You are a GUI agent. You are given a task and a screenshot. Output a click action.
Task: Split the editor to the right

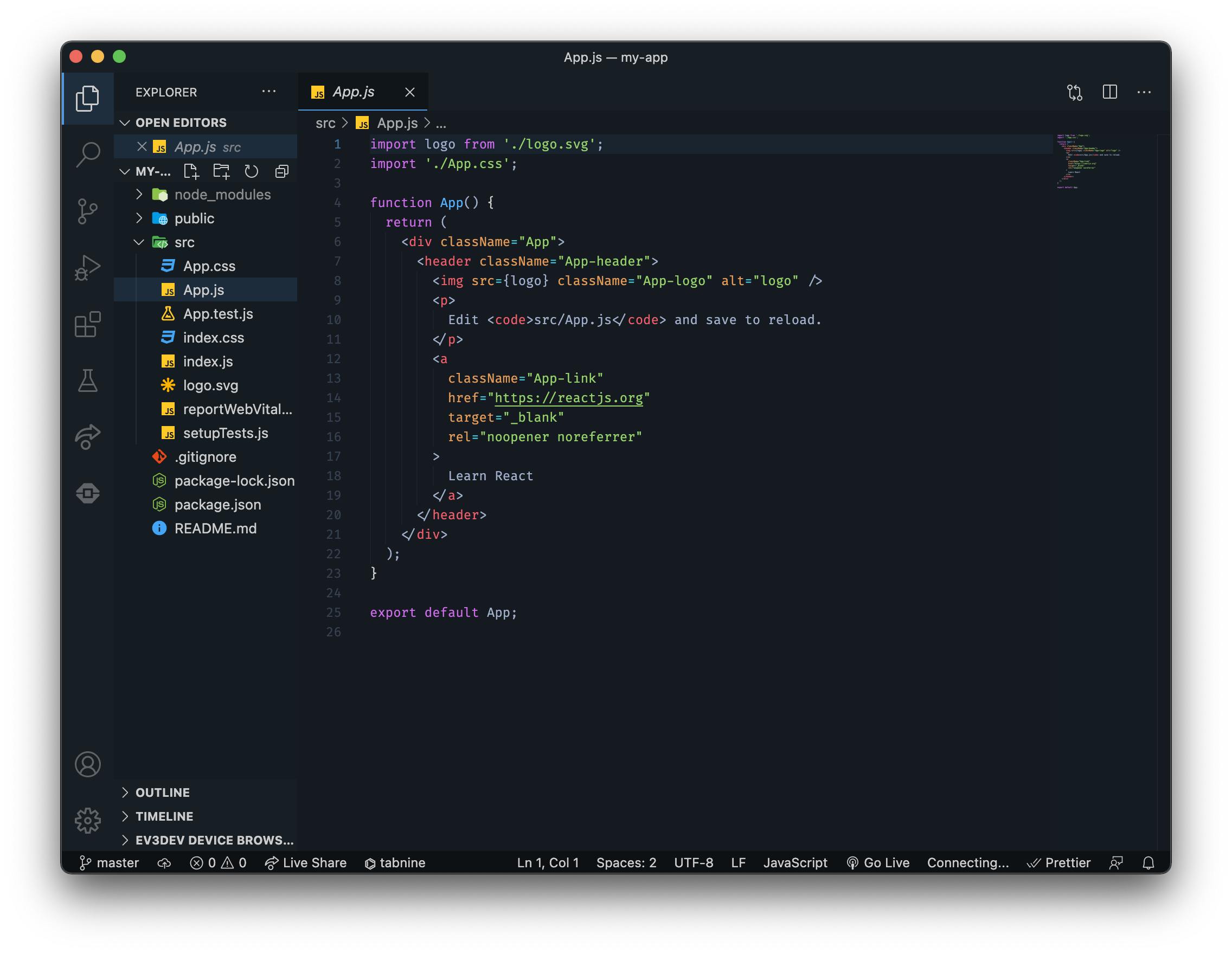pyautogui.click(x=1109, y=92)
